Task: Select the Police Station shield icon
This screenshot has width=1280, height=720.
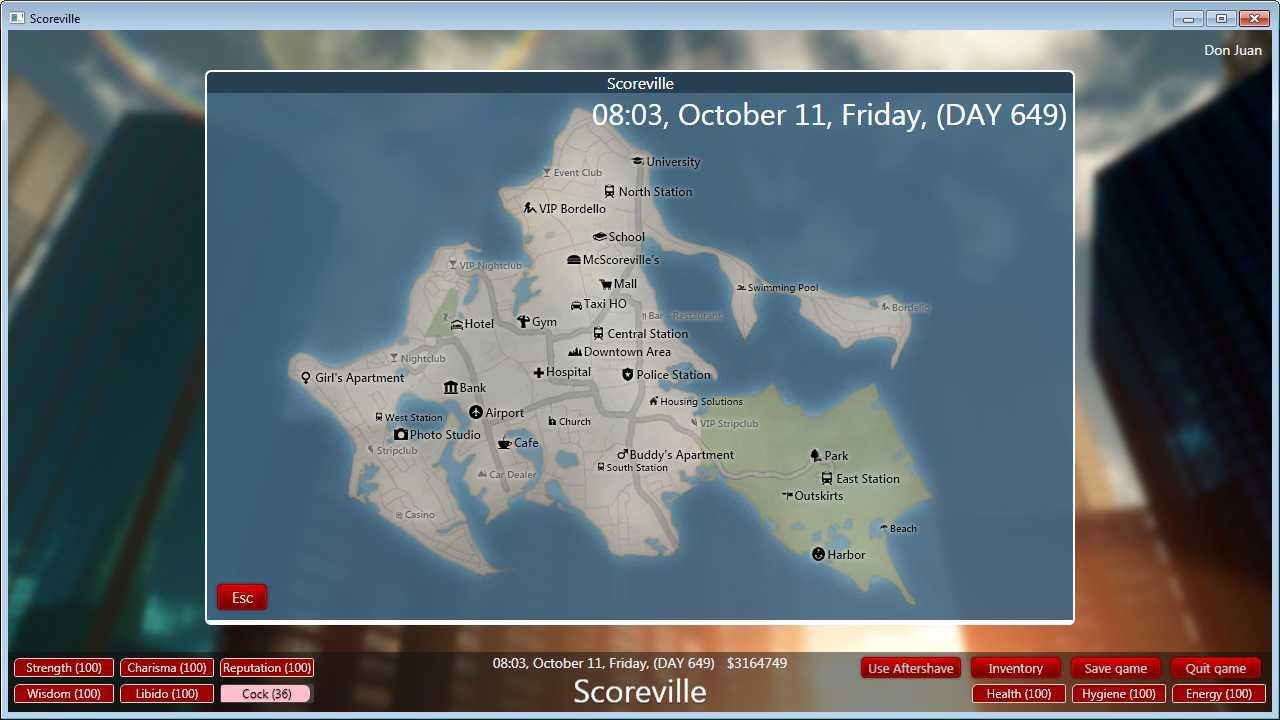Action: click(x=627, y=375)
